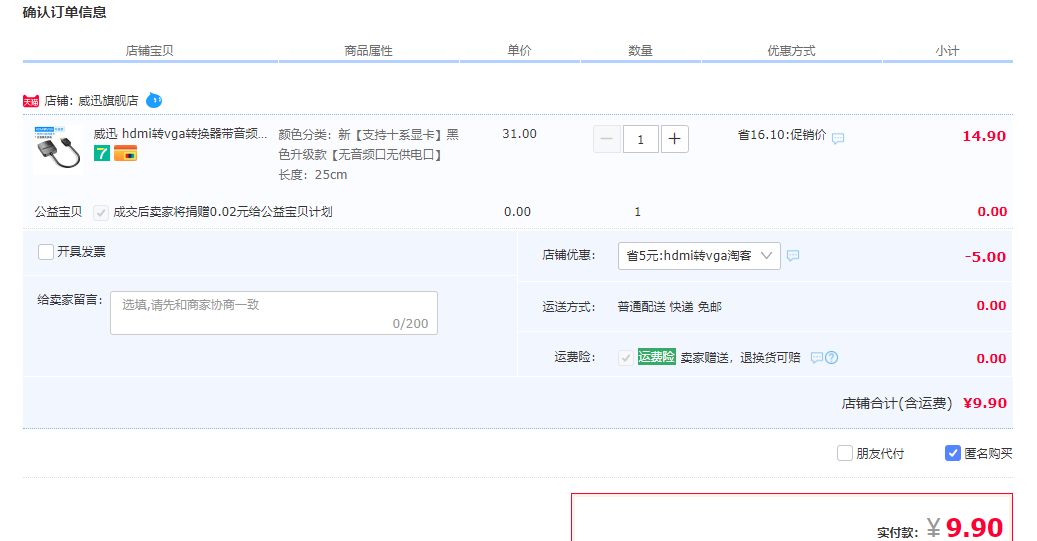The image size is (1037, 541).
Task: Decrease the quantity with the minus button
Action: click(x=606, y=139)
